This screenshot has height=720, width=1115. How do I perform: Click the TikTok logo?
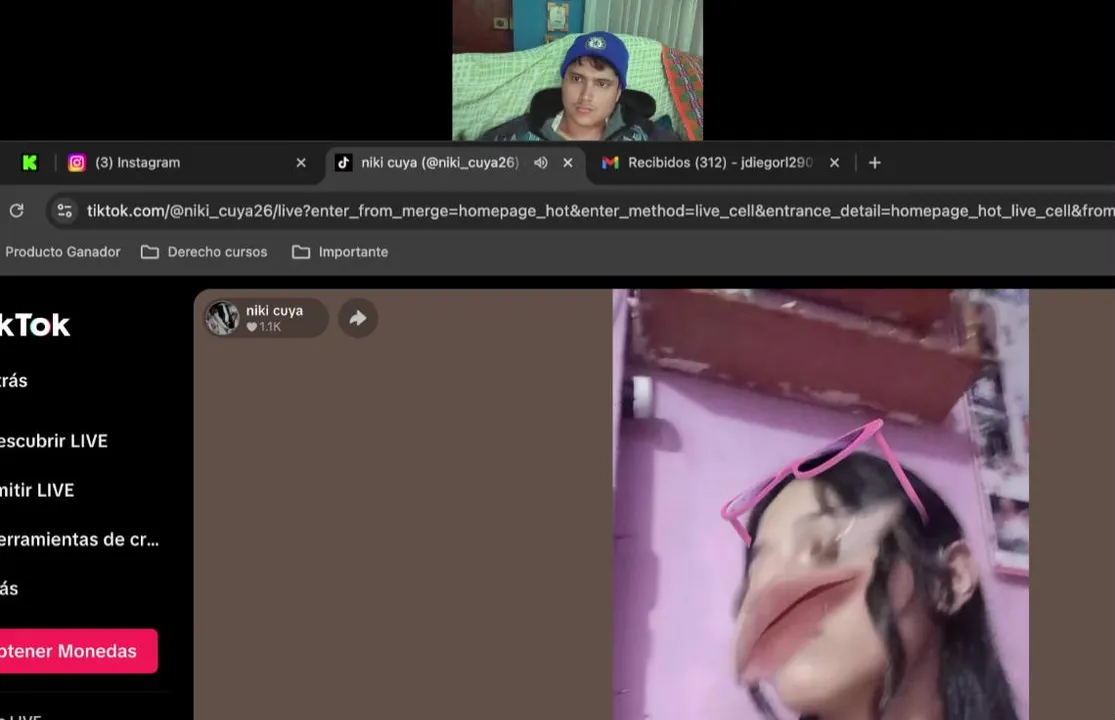(35, 326)
